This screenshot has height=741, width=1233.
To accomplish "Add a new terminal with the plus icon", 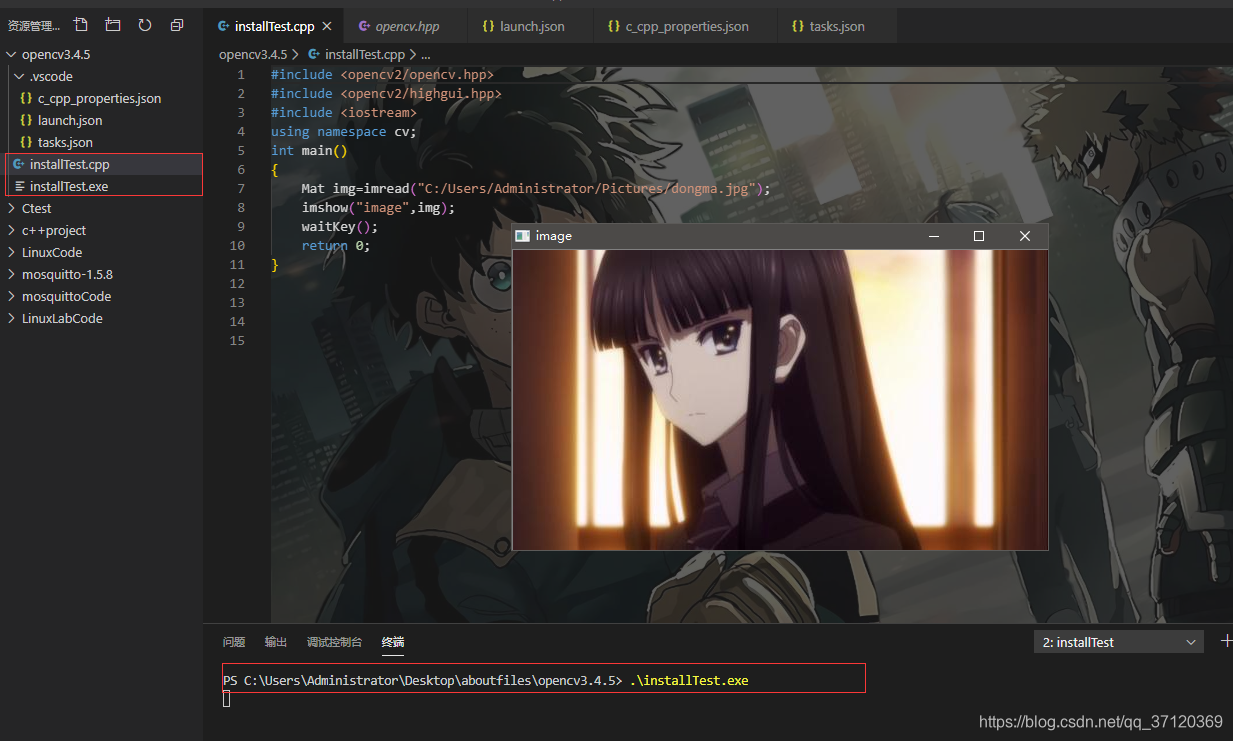I will (x=1227, y=641).
